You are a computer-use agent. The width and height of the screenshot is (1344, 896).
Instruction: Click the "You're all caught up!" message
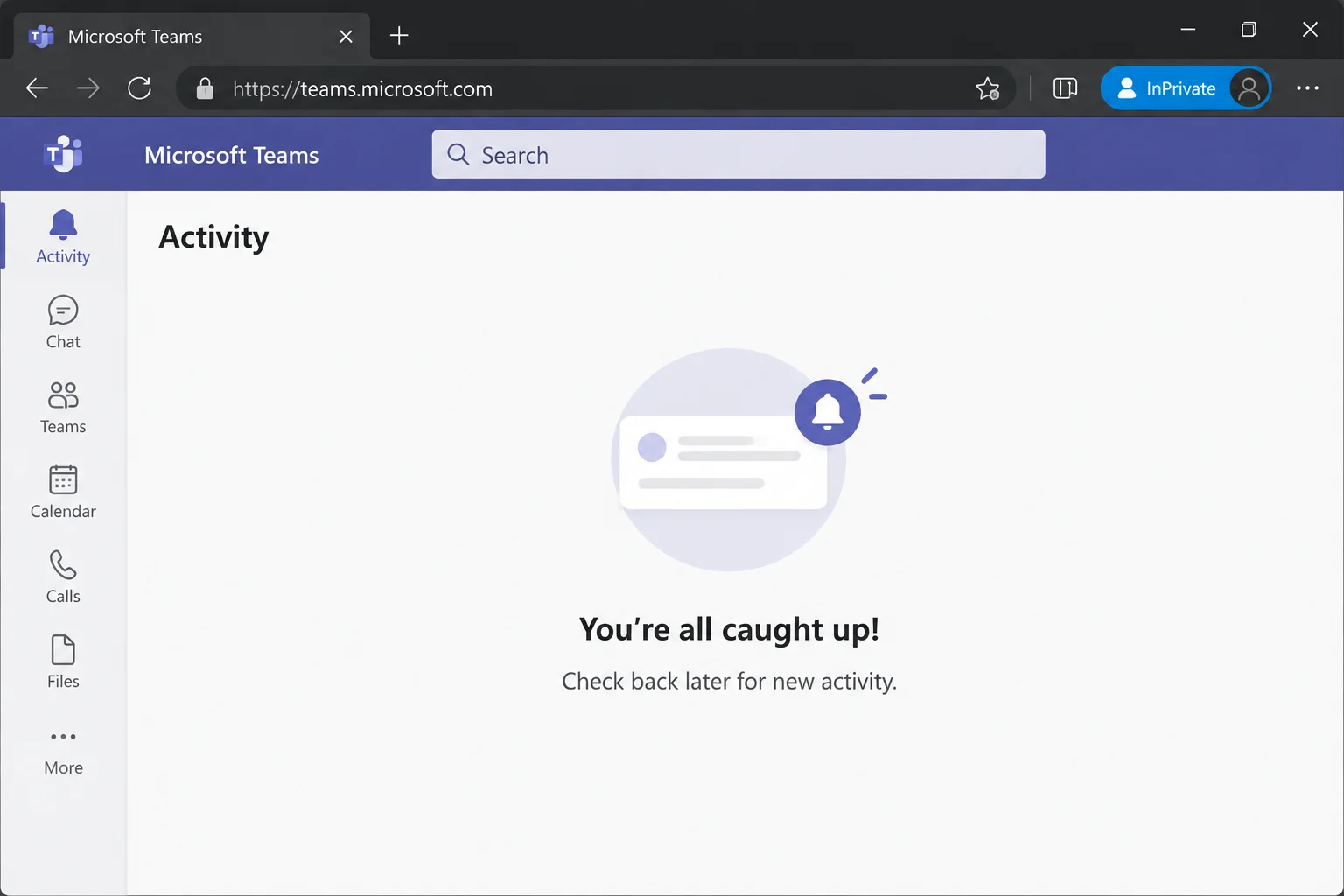729,630
